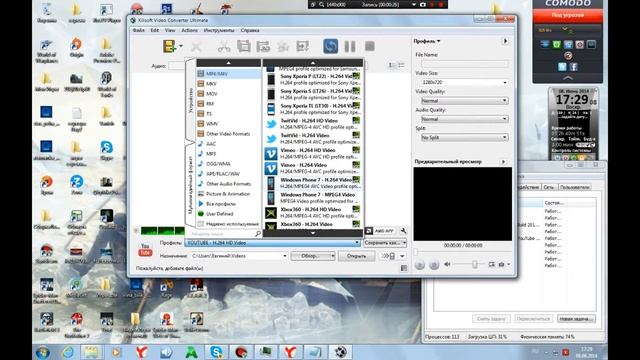Click the Add File toolbar icon
640x360 pixels.
169,46
